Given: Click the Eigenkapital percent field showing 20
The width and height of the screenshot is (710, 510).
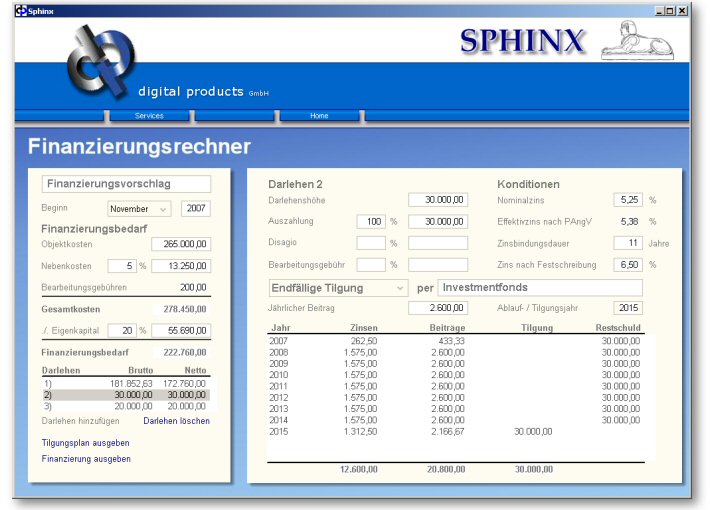Looking at the screenshot, I should (x=122, y=331).
